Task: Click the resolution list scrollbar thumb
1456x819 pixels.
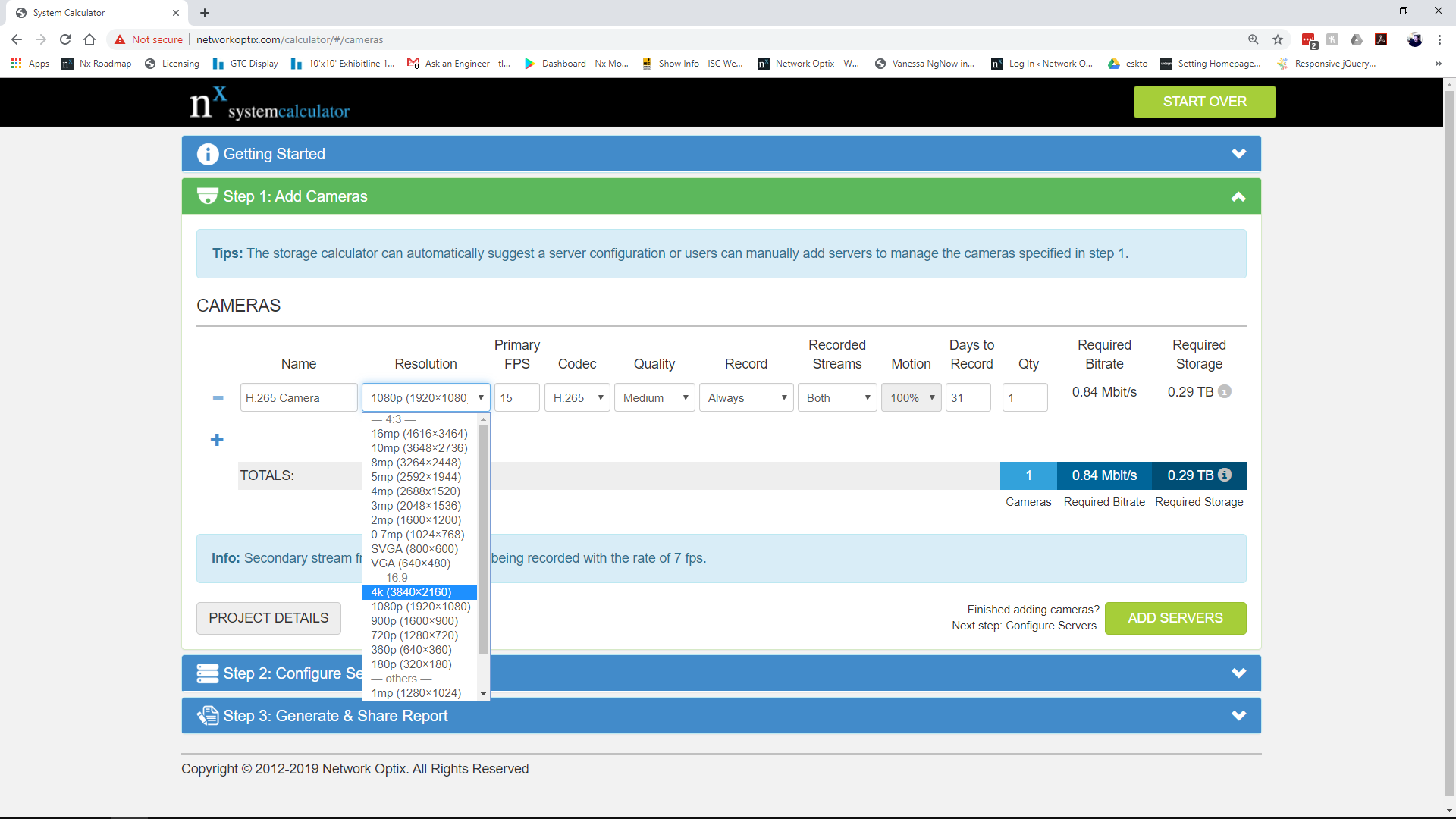Action: [483, 538]
